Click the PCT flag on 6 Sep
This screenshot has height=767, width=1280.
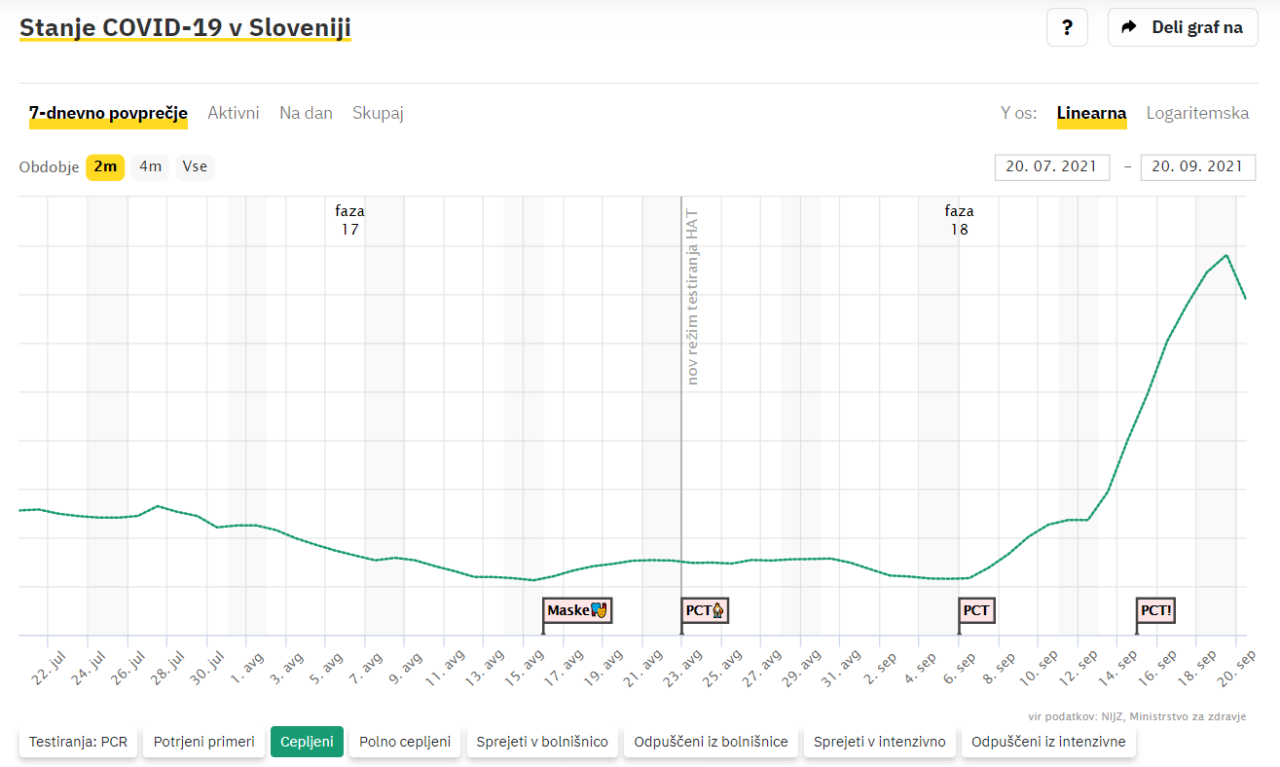click(x=976, y=610)
